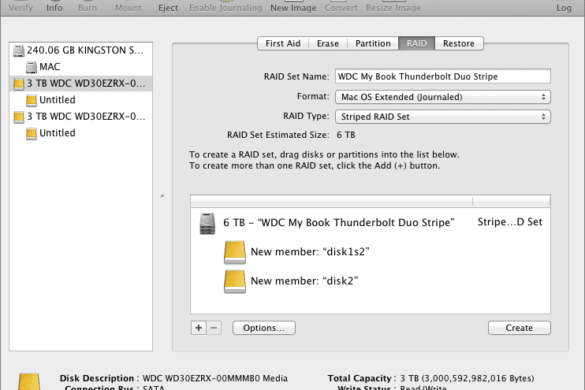Viewport: 585px width, 390px height.
Task: Click the Convert toolbar item
Action: (x=341, y=7)
